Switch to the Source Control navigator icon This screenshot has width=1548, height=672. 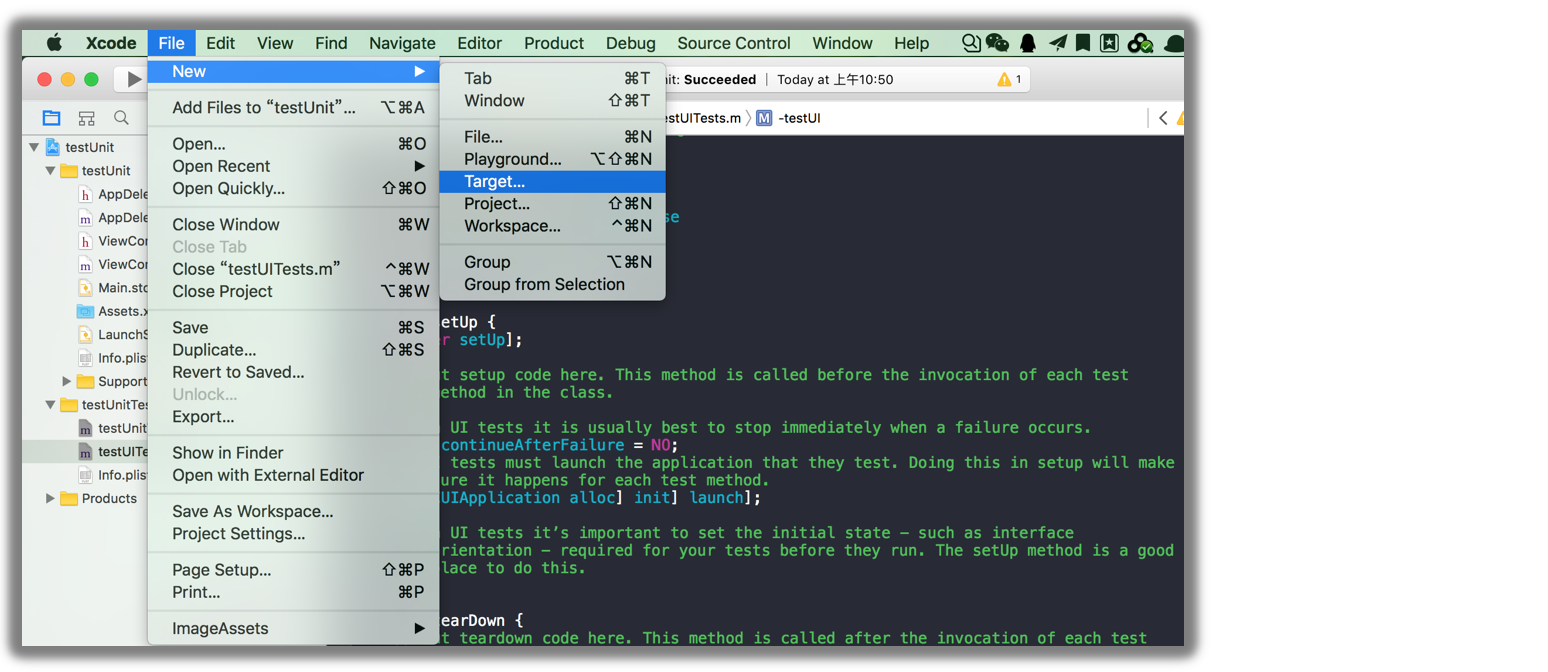(87, 118)
